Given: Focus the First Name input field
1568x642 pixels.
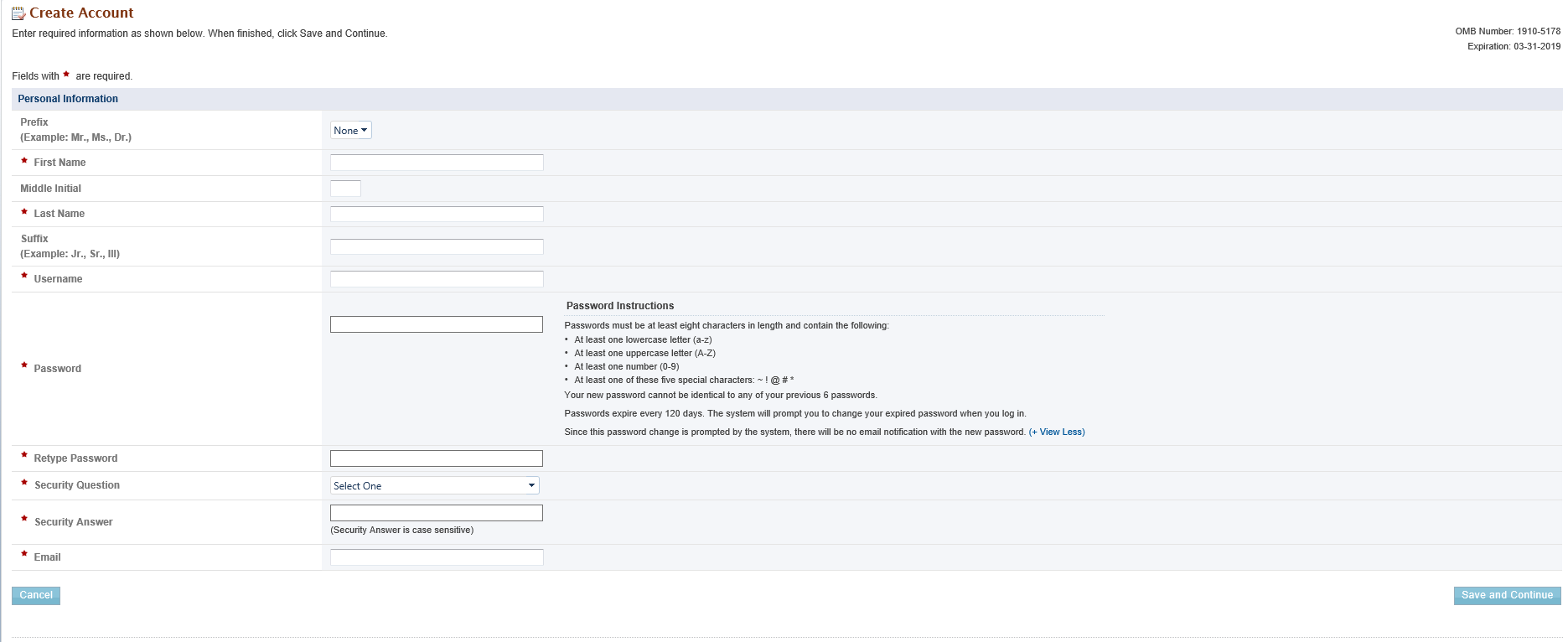Looking at the screenshot, I should coord(437,163).
